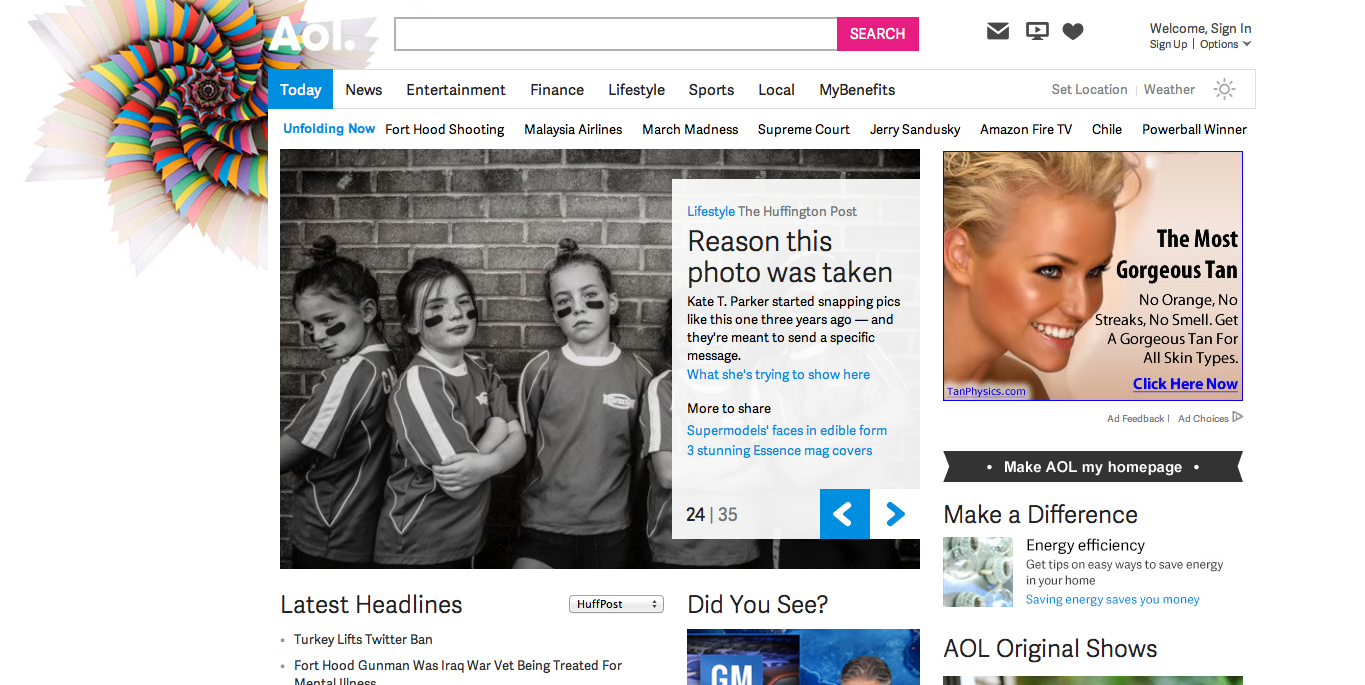Open Supreme Court trending topic
The image size is (1365, 685).
coord(804,129)
